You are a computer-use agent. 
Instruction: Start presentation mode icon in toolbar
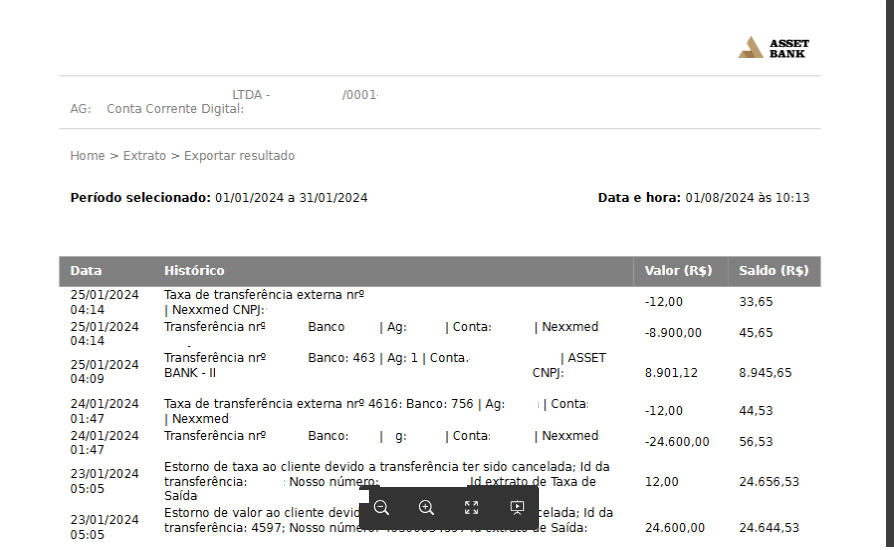pos(517,507)
